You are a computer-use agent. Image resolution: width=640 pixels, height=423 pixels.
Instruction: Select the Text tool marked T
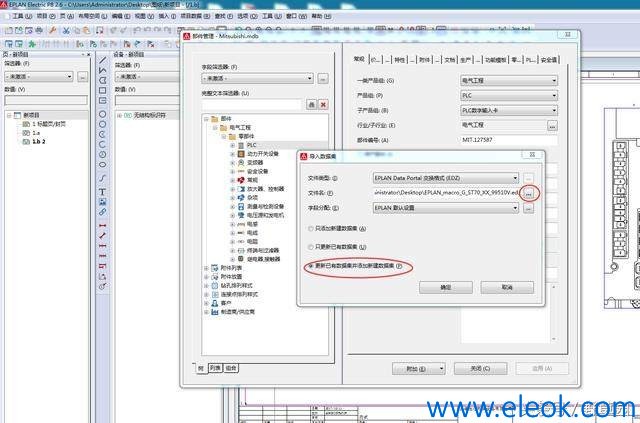click(x=102, y=191)
